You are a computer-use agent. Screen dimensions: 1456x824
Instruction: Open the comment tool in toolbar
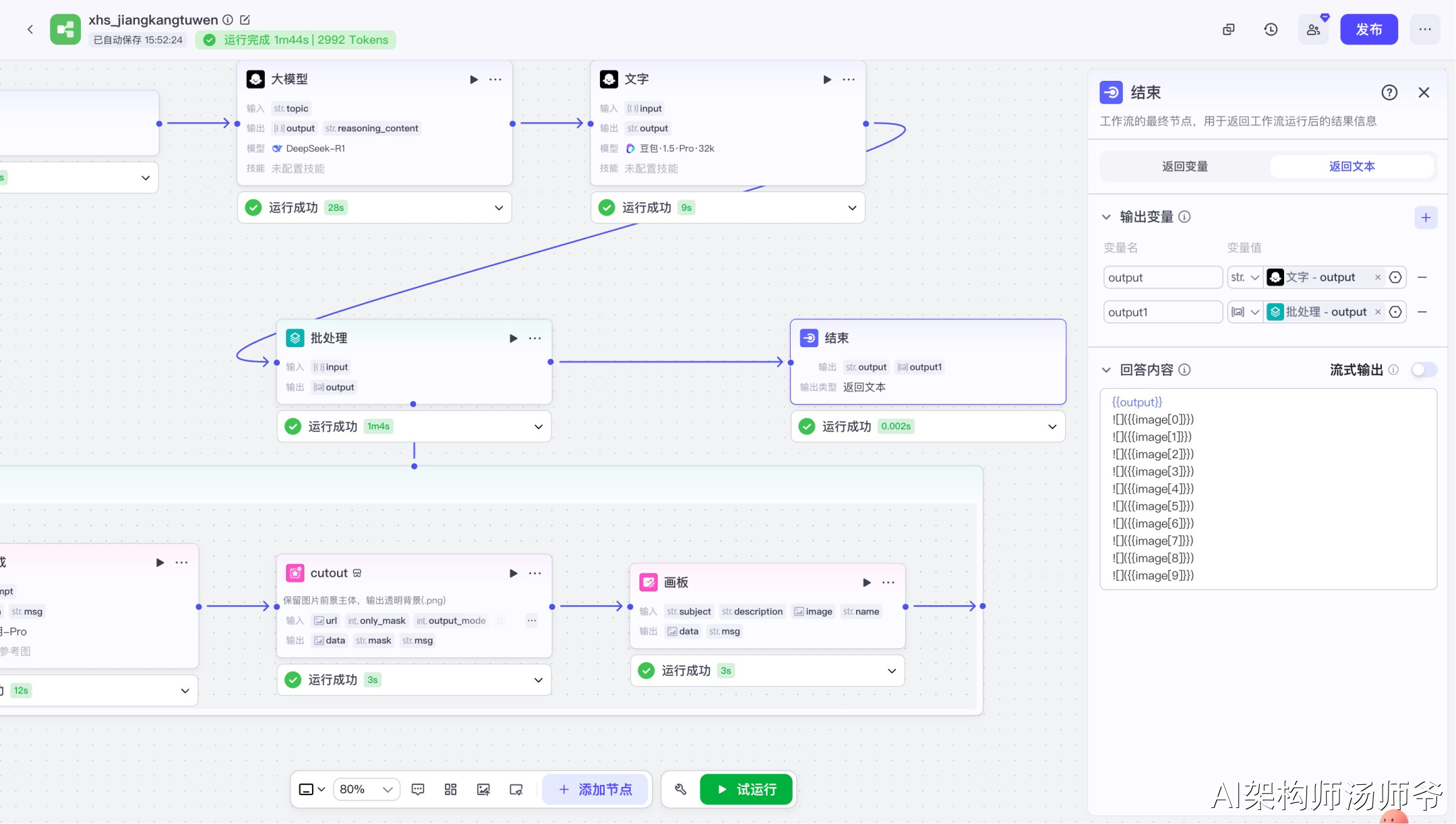tap(418, 789)
